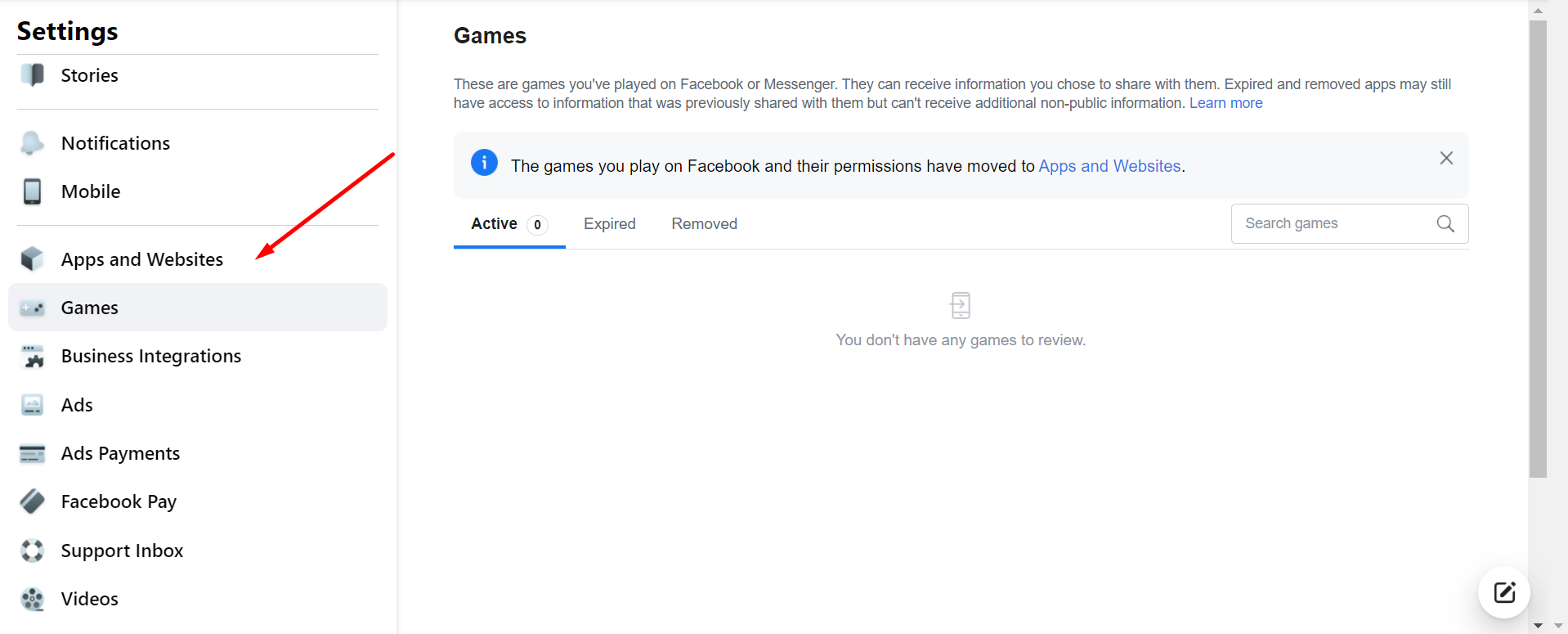This screenshot has width=1568, height=634.
Task: Open Facebook Pay settings
Action: tap(198, 501)
